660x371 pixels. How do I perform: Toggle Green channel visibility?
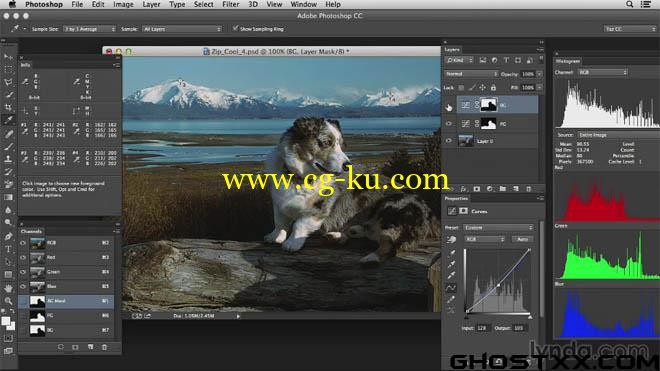23,272
